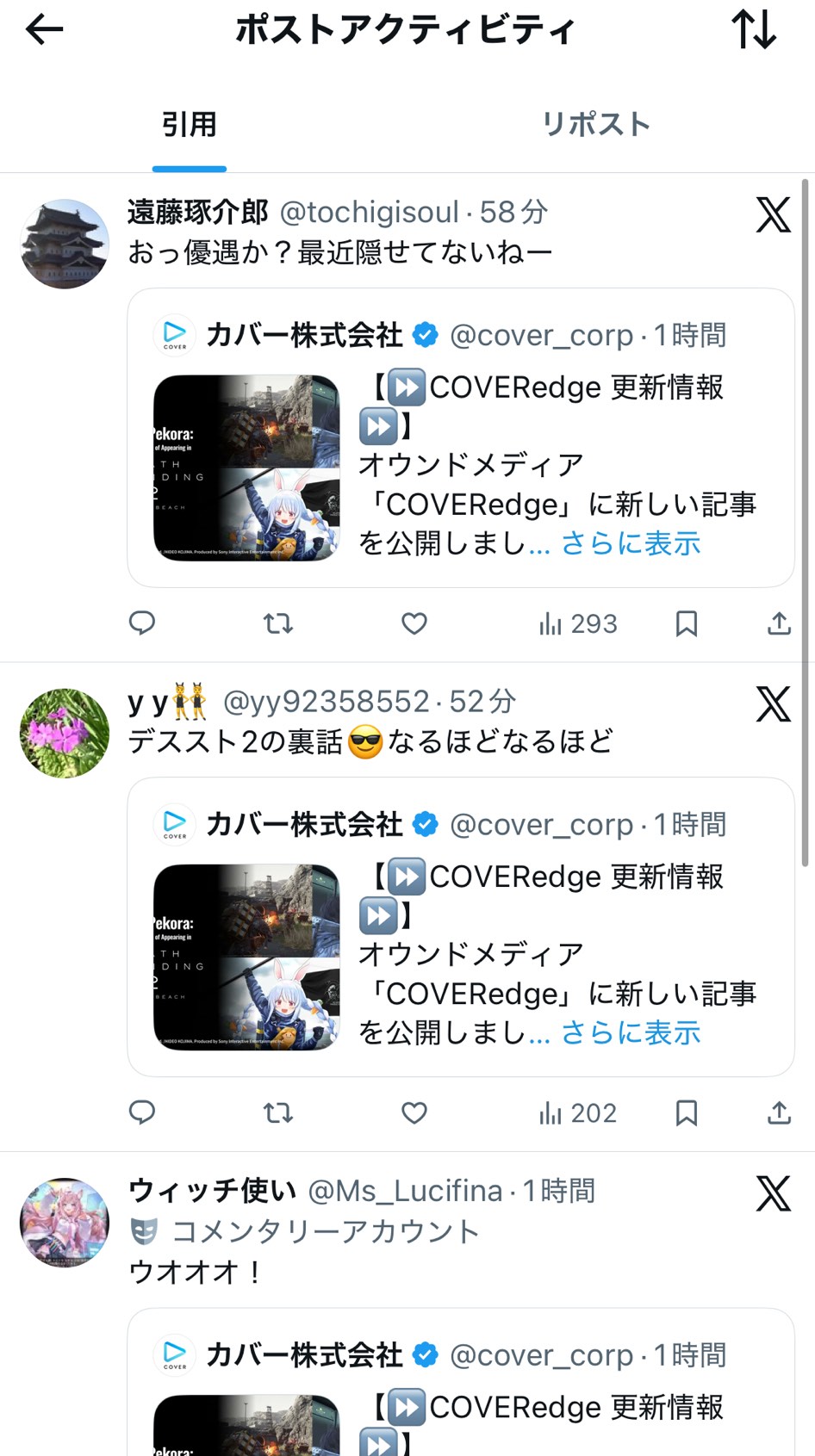Bookmark the post with 293 views
Viewport: 815px width, 1456px height.
[x=687, y=623]
